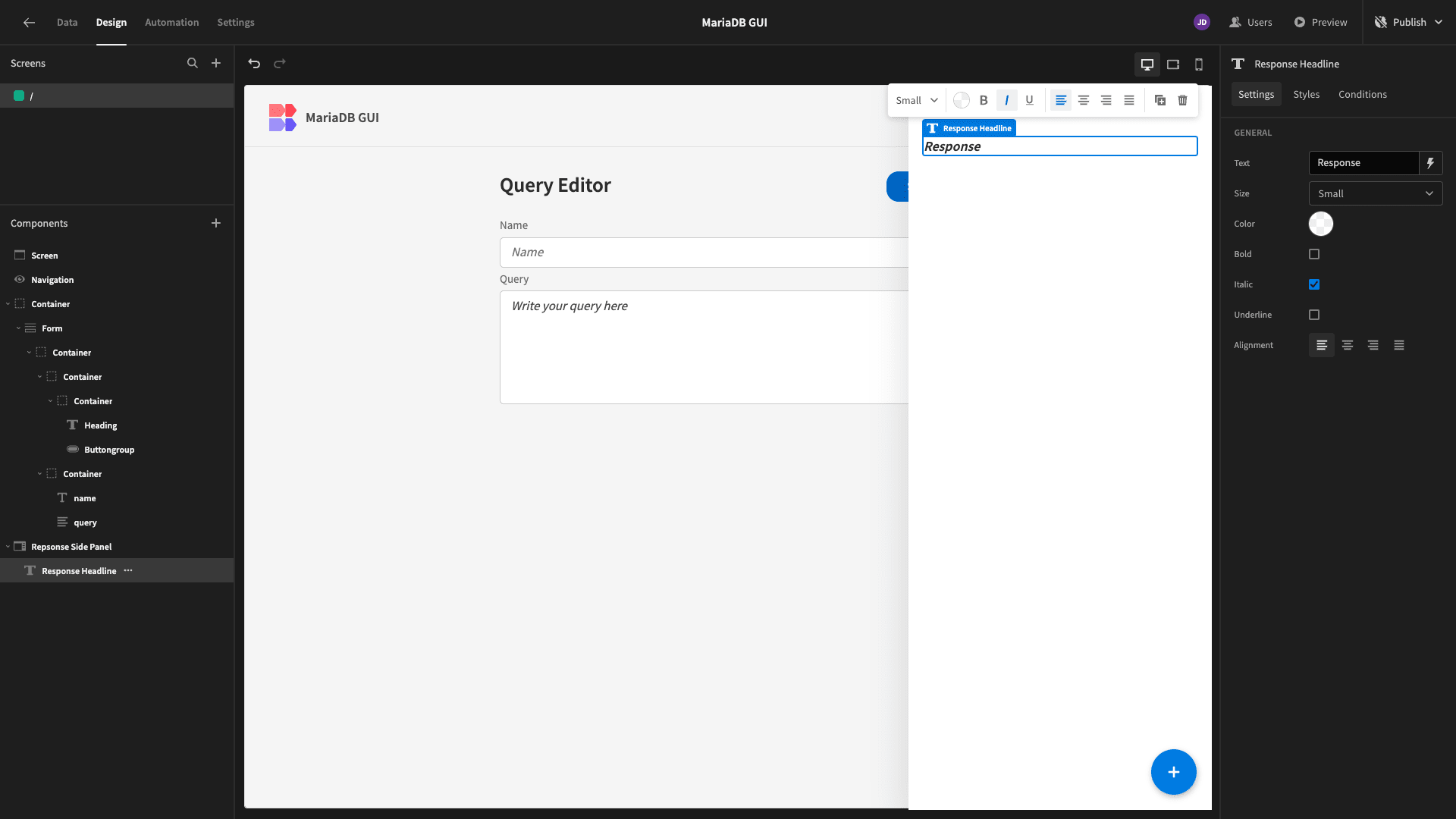
Task: Open color picker in floating toolbar
Action: pyautogui.click(x=962, y=100)
